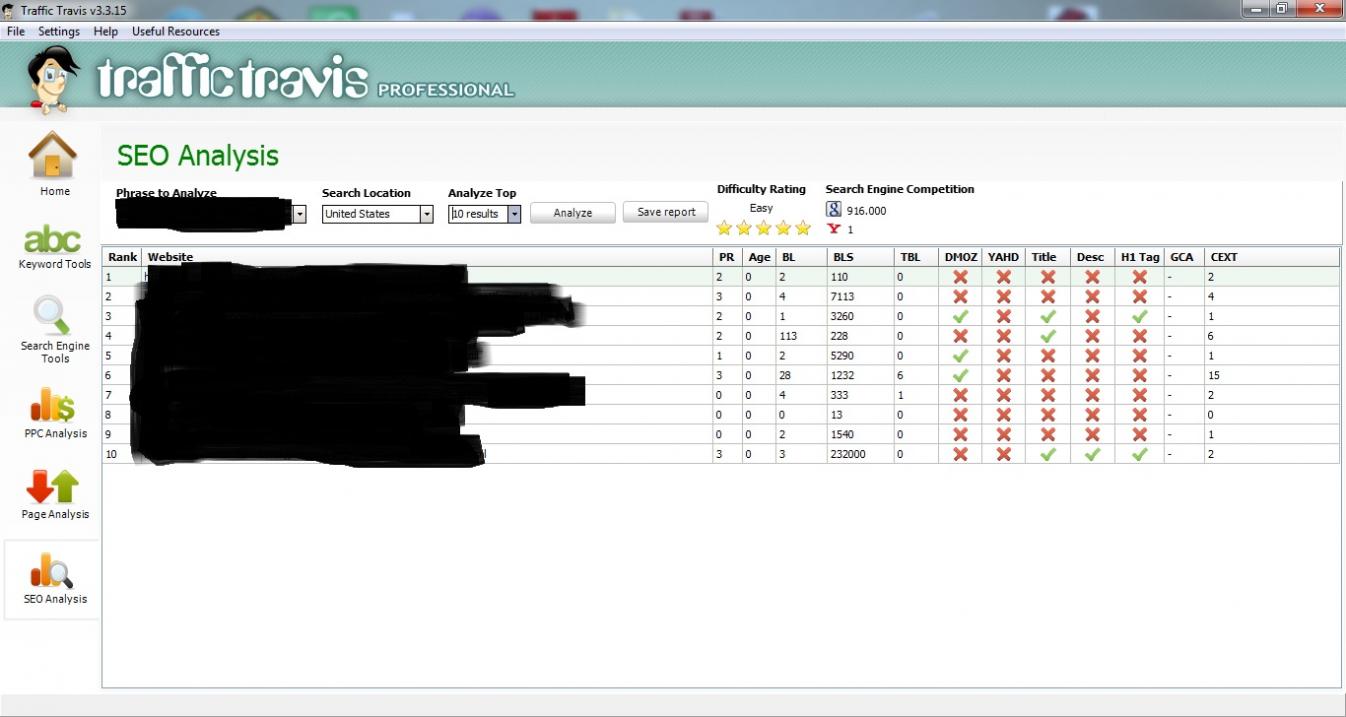
Task: Click the CEXT value 15
Action: click(1214, 375)
